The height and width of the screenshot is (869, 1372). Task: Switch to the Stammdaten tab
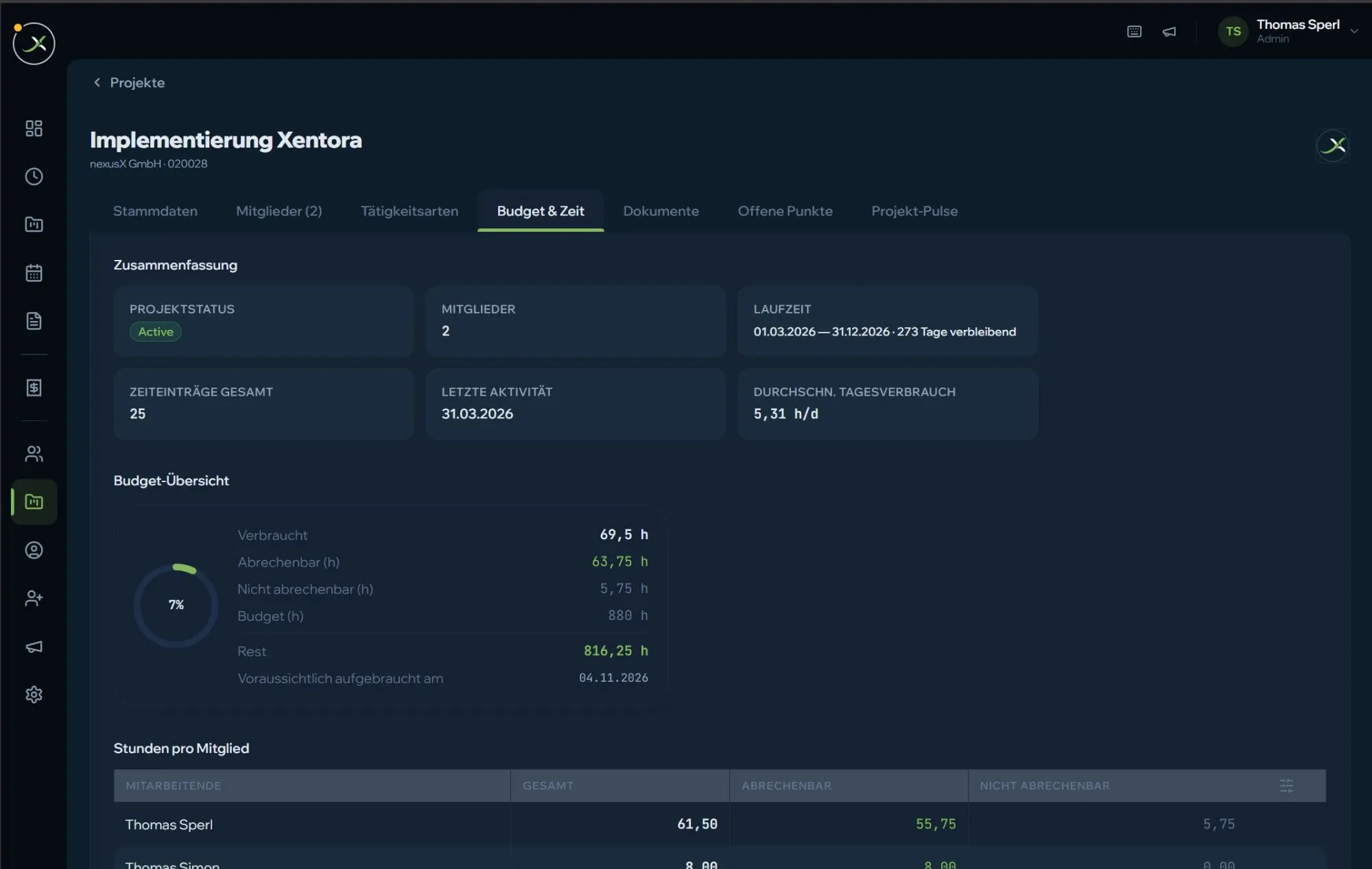pyautogui.click(x=155, y=211)
